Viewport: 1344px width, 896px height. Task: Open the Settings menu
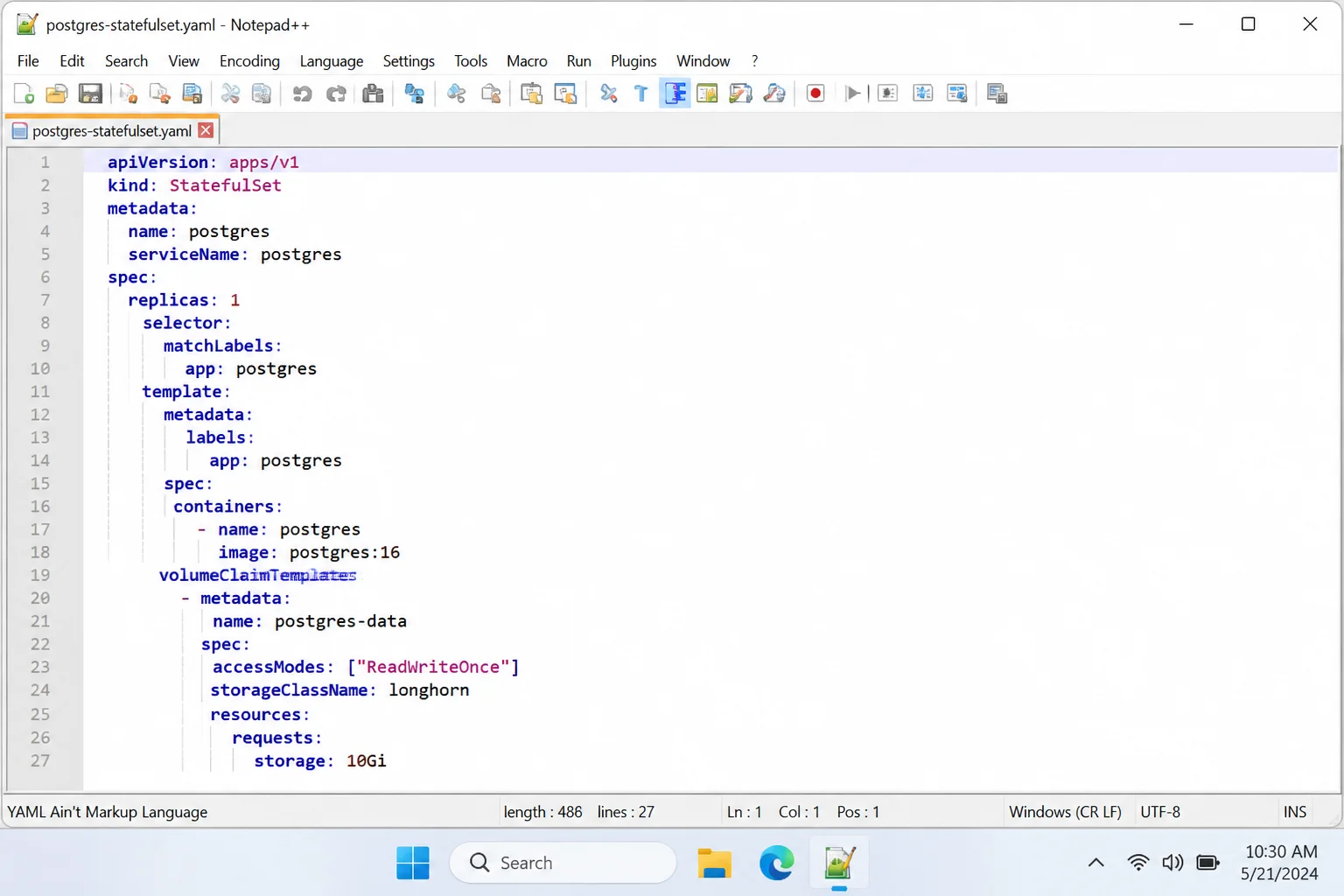pyautogui.click(x=409, y=61)
